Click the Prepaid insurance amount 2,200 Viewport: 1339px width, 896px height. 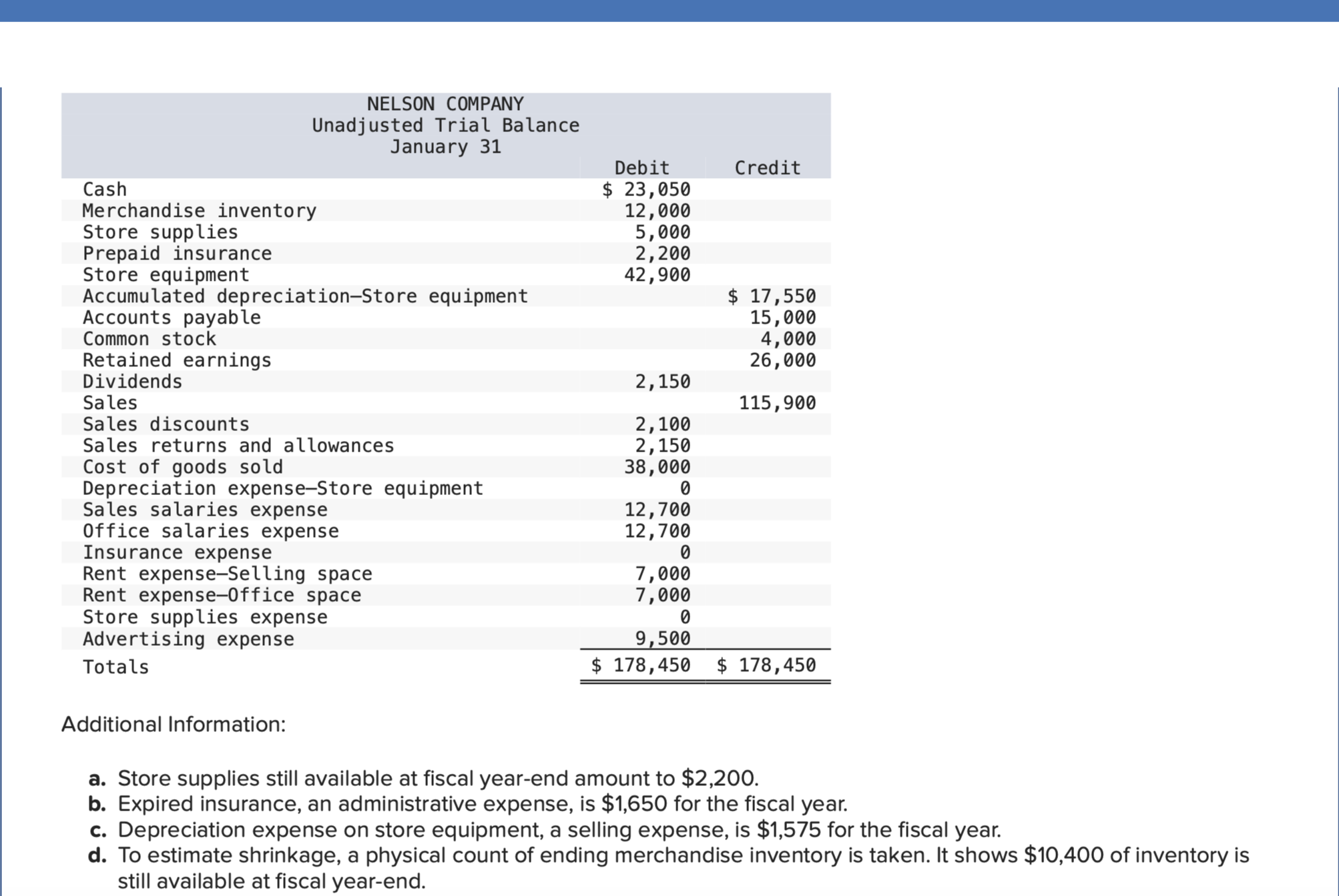pos(662,254)
